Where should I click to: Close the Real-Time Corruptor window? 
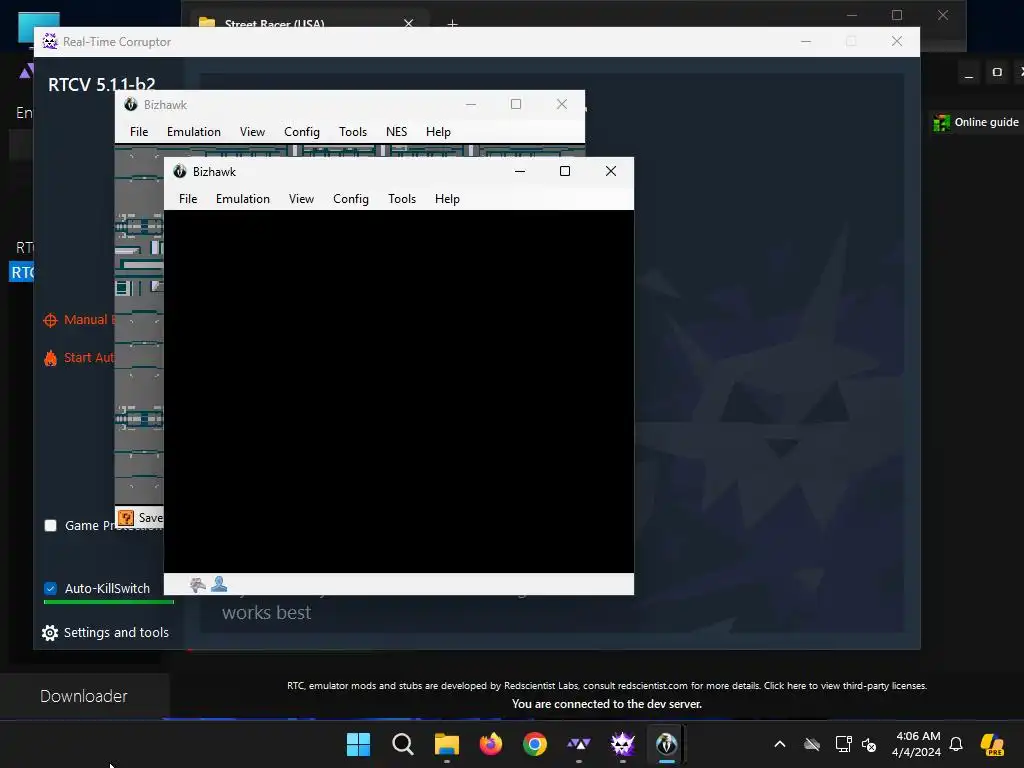point(897,41)
